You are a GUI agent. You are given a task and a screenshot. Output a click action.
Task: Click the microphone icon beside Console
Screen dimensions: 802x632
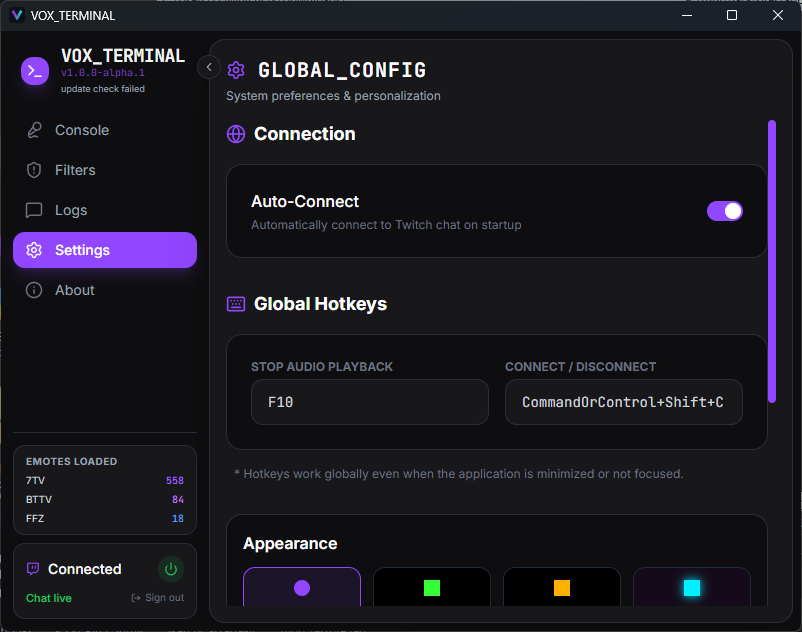pyautogui.click(x=34, y=130)
